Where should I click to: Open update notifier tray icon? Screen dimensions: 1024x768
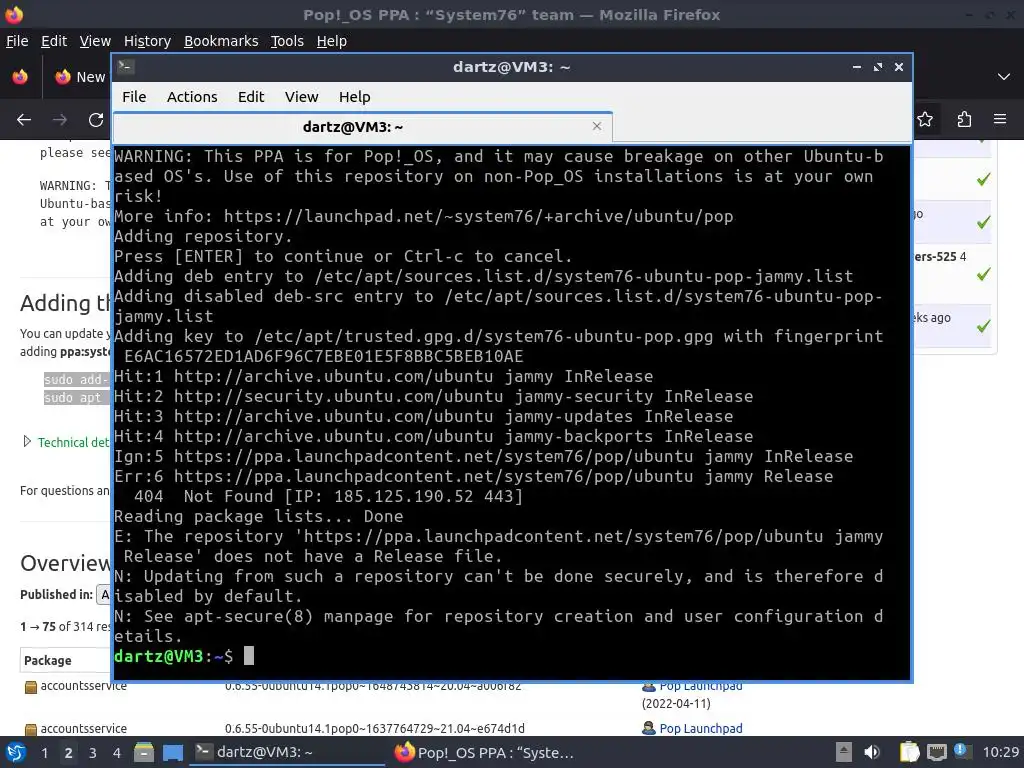961,750
